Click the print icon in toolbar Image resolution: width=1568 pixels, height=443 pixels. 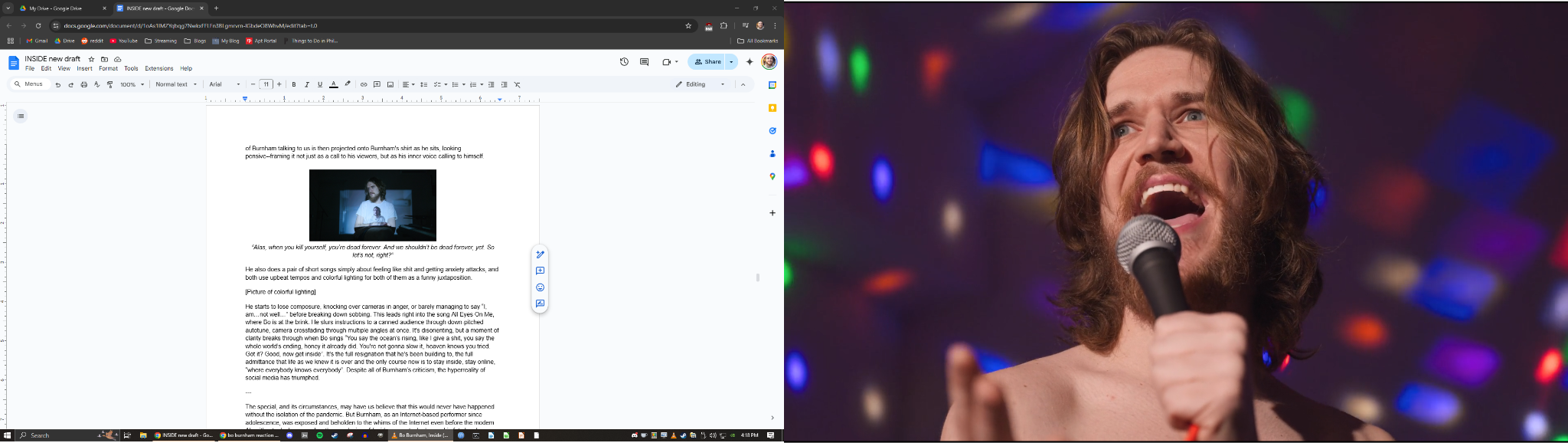point(84,84)
